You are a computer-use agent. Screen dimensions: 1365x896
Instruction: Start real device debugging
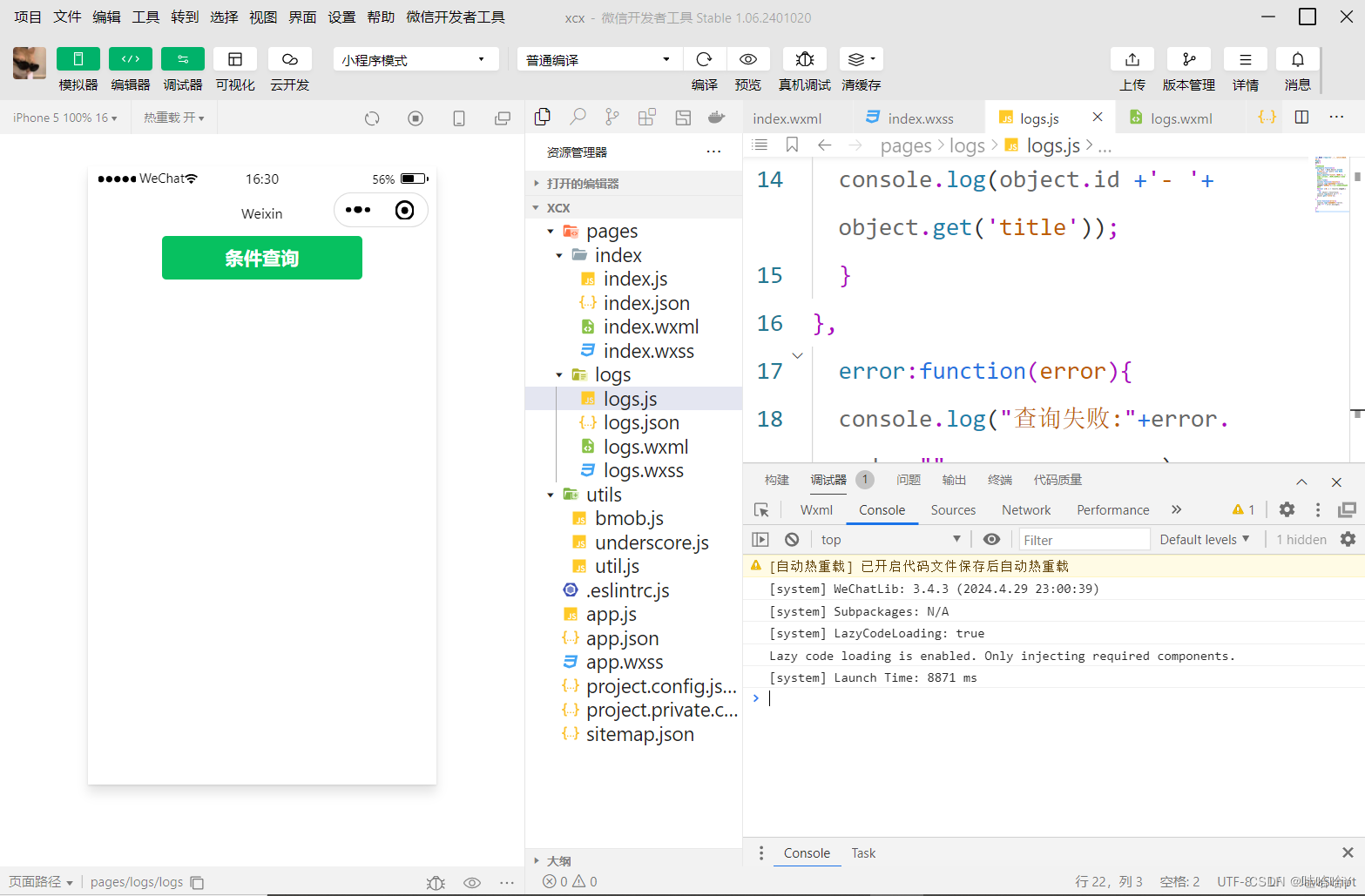(805, 59)
